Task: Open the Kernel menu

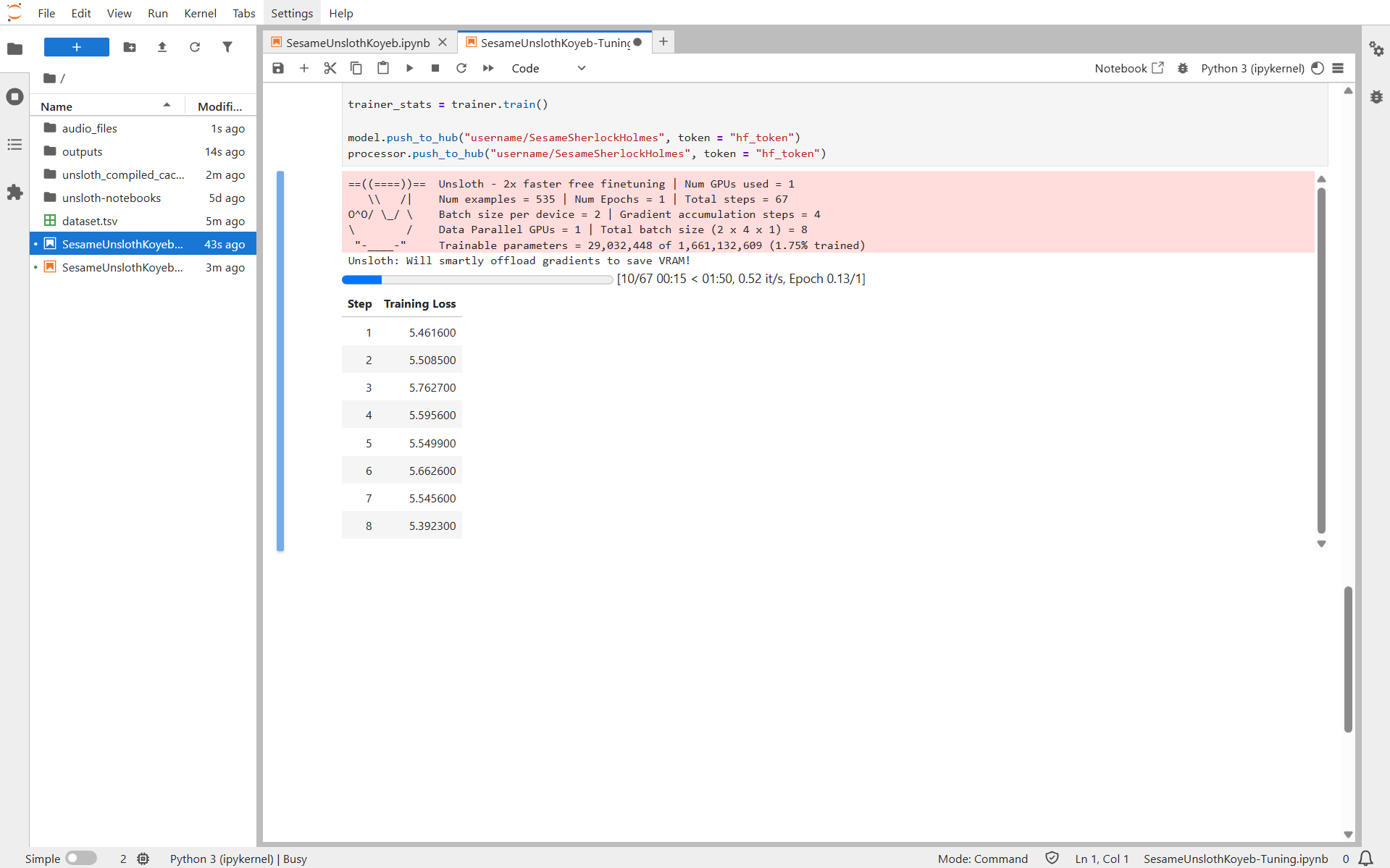Action: tap(200, 13)
